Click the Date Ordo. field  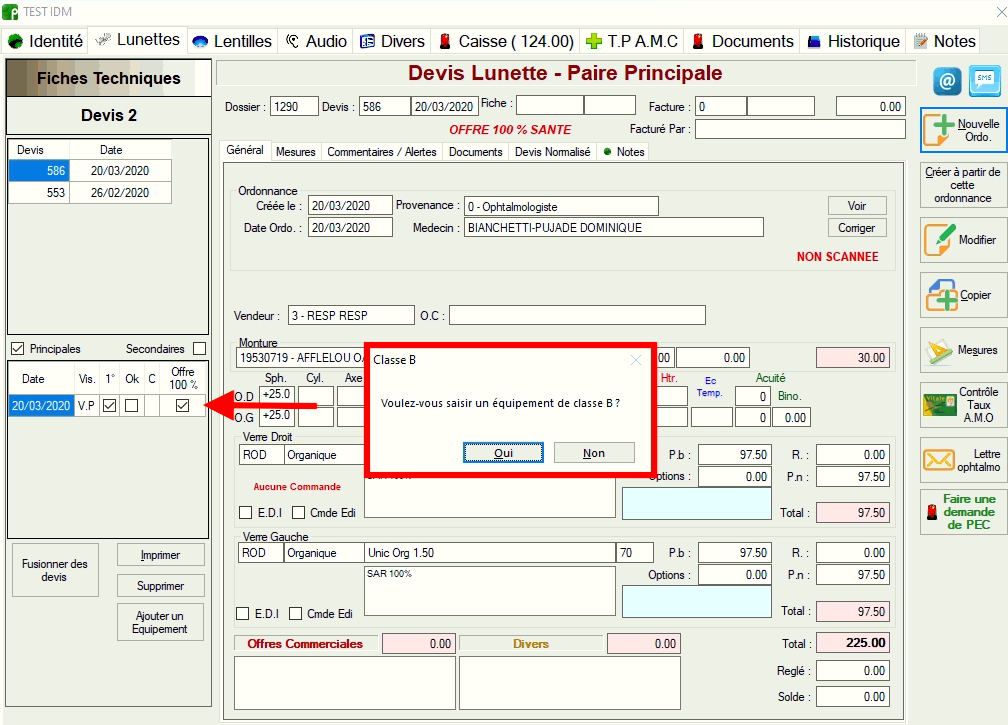click(350, 228)
